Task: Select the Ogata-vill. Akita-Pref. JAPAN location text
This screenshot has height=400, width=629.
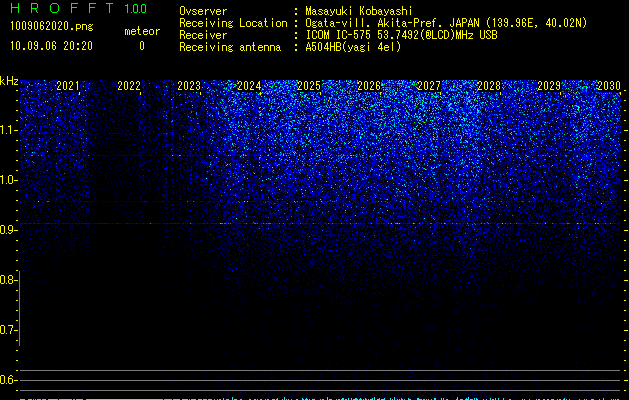Action: point(446,23)
